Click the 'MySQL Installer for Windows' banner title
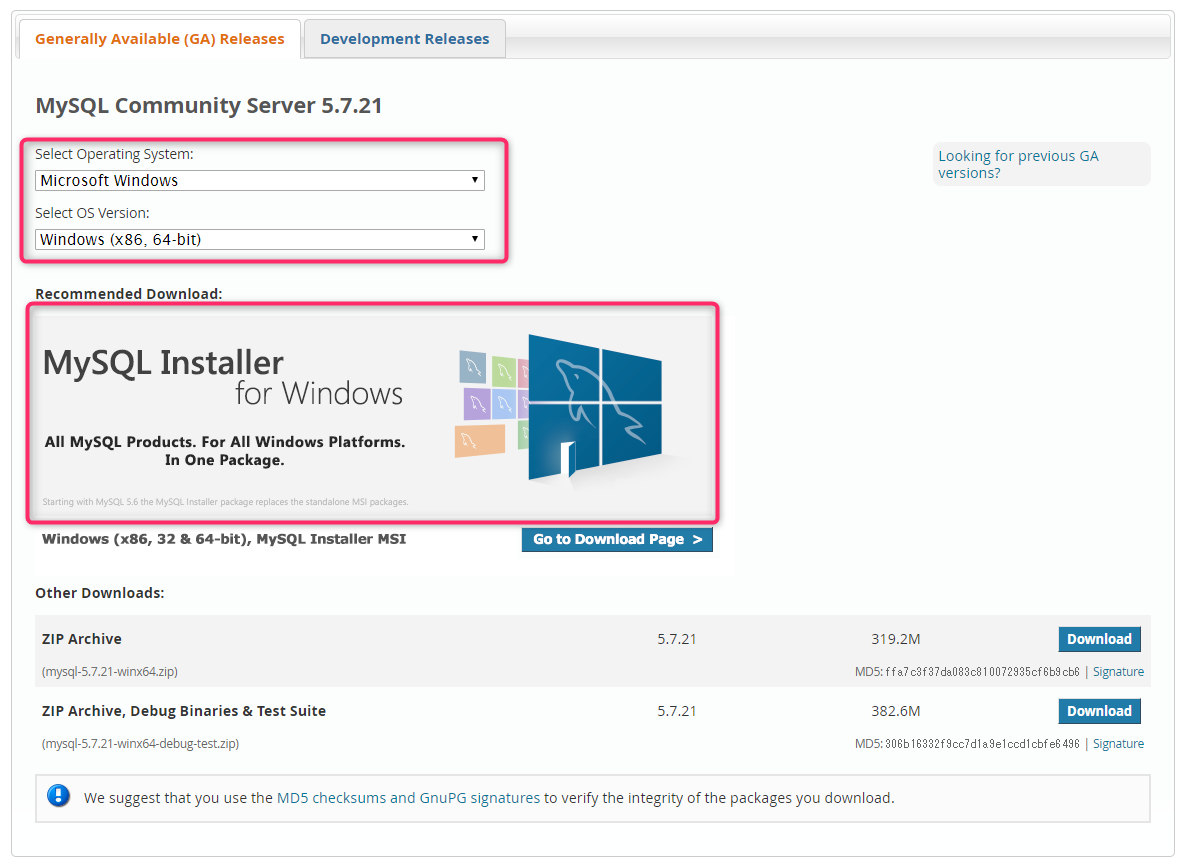This screenshot has width=1189, height=862. [x=222, y=376]
